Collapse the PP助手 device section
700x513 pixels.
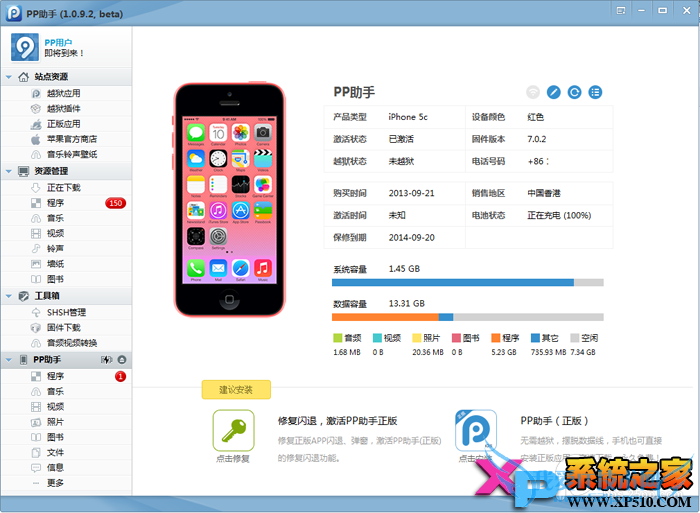8,359
